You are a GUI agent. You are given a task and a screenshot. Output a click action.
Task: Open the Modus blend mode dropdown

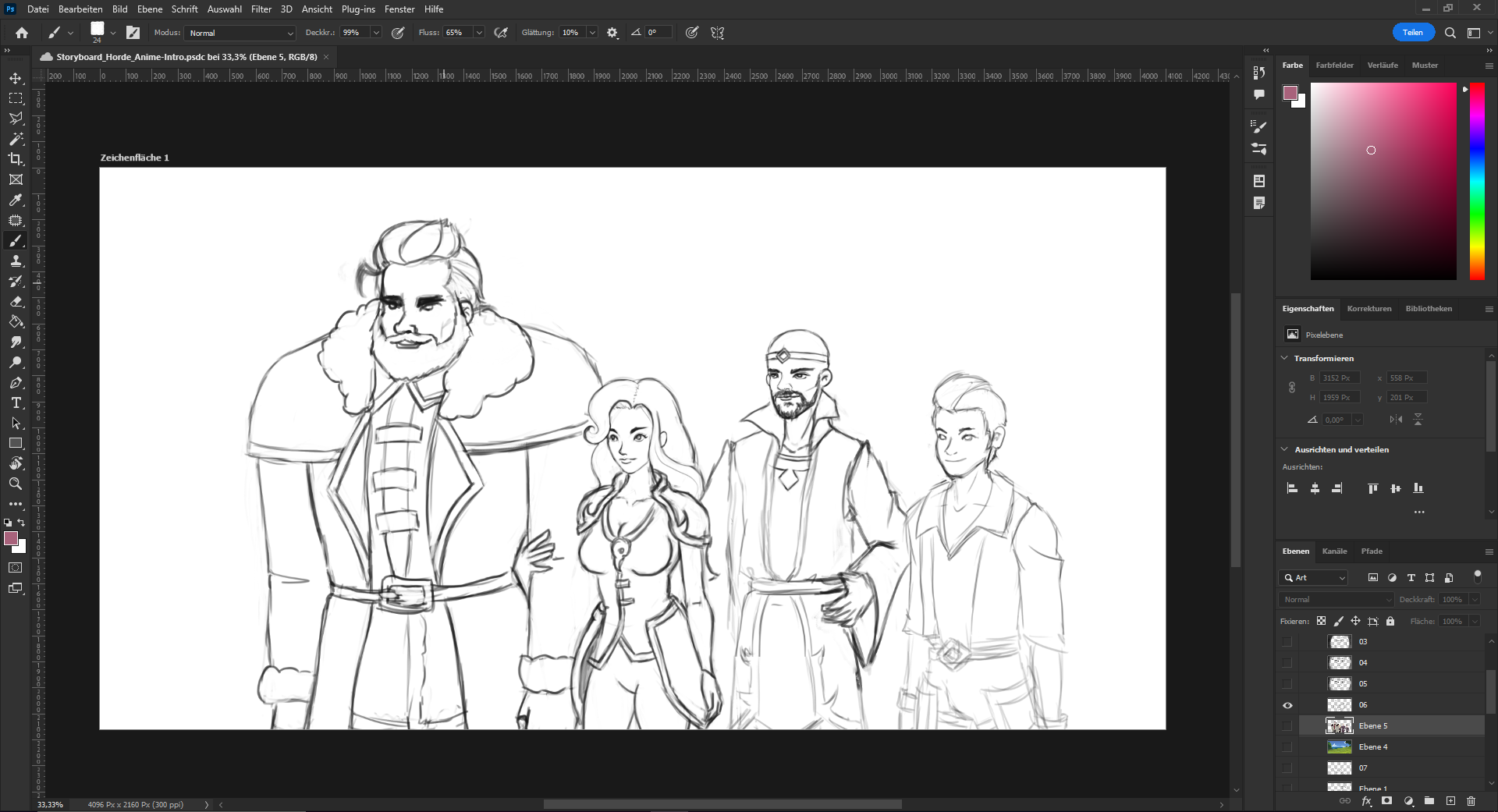point(240,33)
